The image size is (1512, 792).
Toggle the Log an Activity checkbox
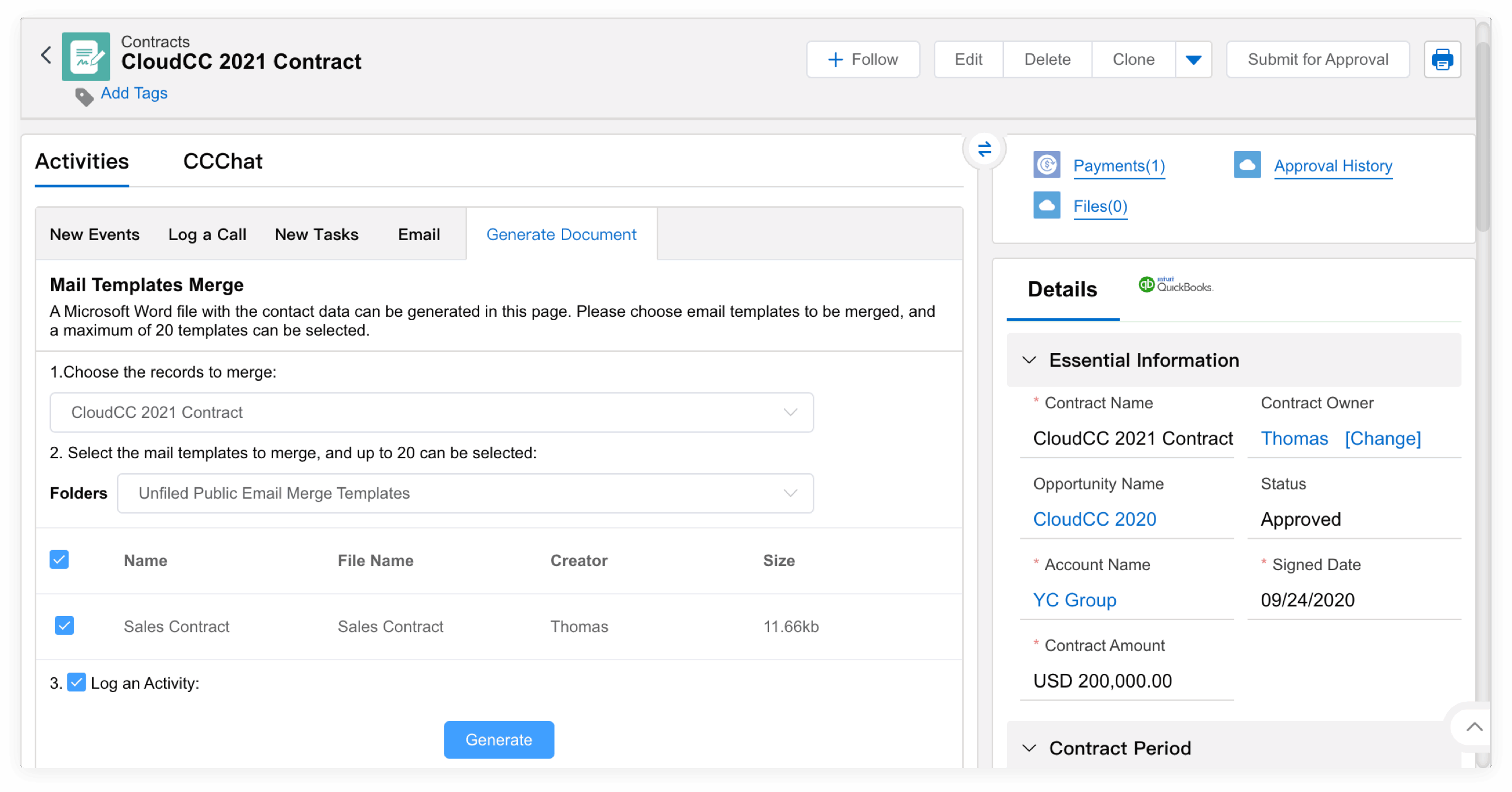click(x=76, y=682)
